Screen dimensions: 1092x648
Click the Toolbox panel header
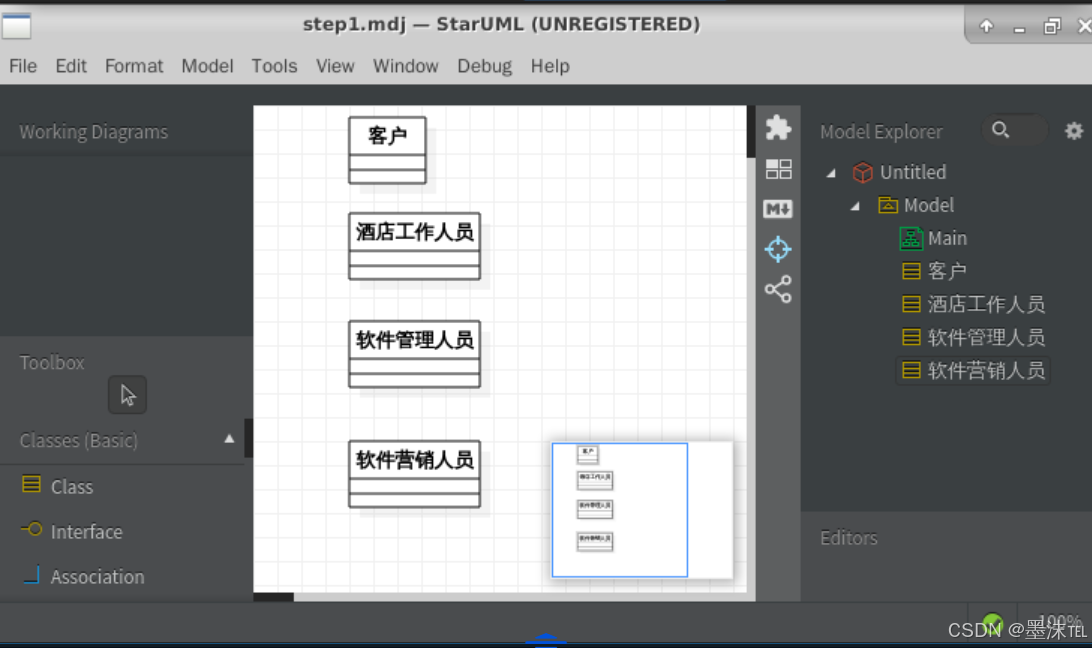52,362
